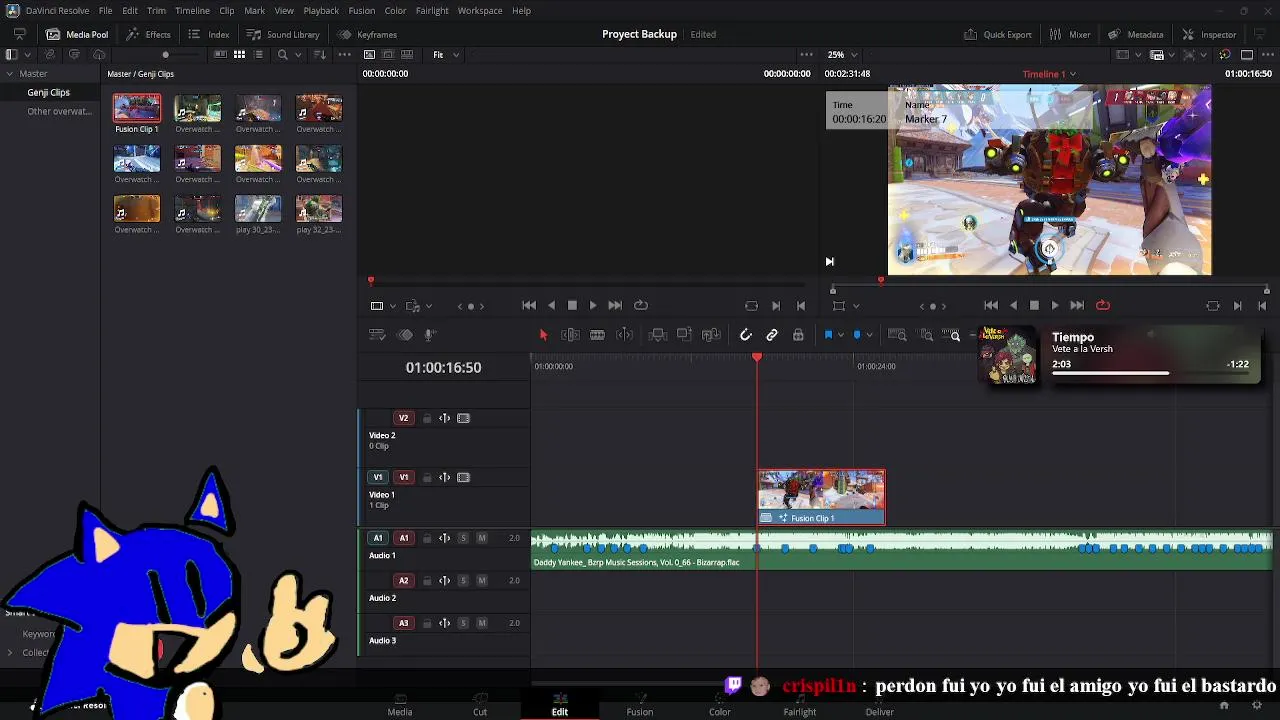Click the Insert Clip tool icon
This screenshot has width=1280, height=720.
click(657, 335)
